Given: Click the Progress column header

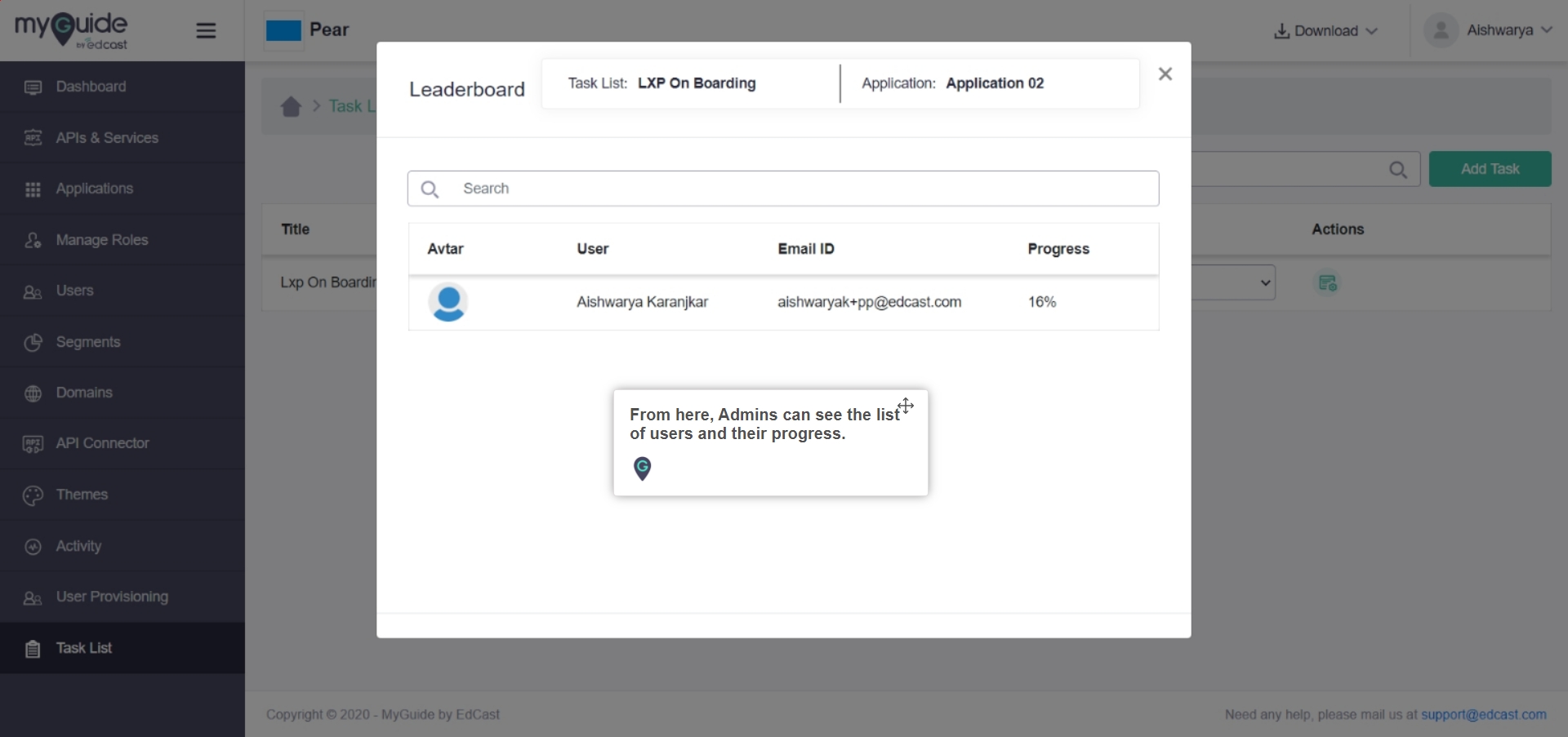Looking at the screenshot, I should tap(1058, 249).
